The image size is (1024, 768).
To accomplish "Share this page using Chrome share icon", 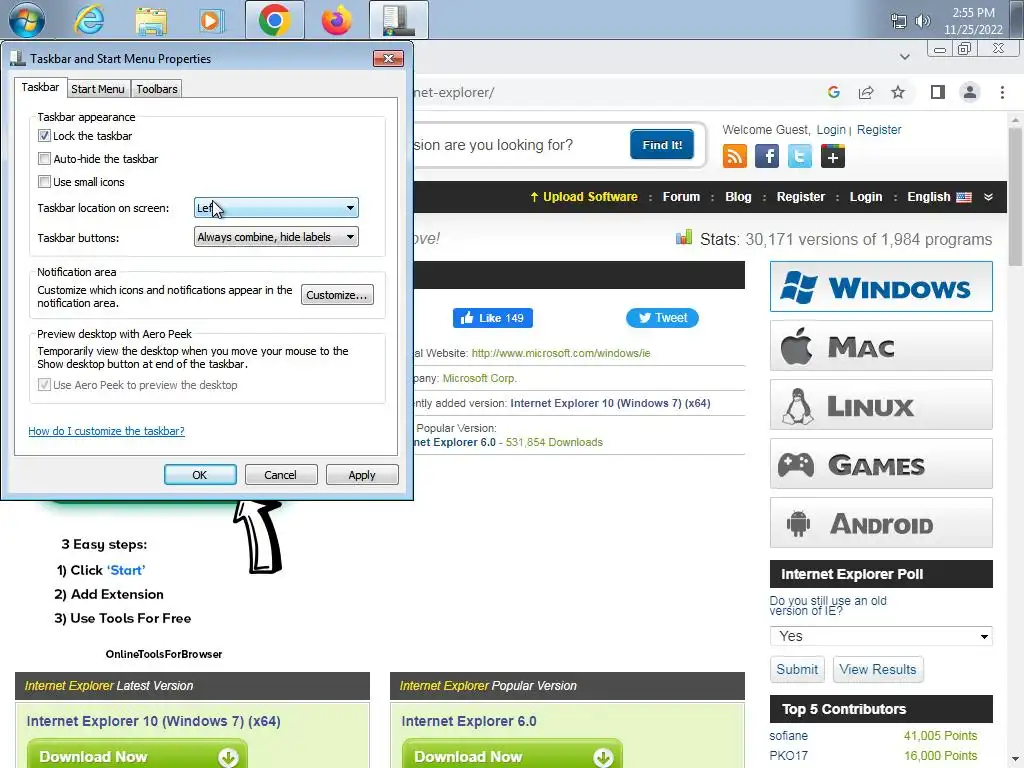I will tap(866, 92).
